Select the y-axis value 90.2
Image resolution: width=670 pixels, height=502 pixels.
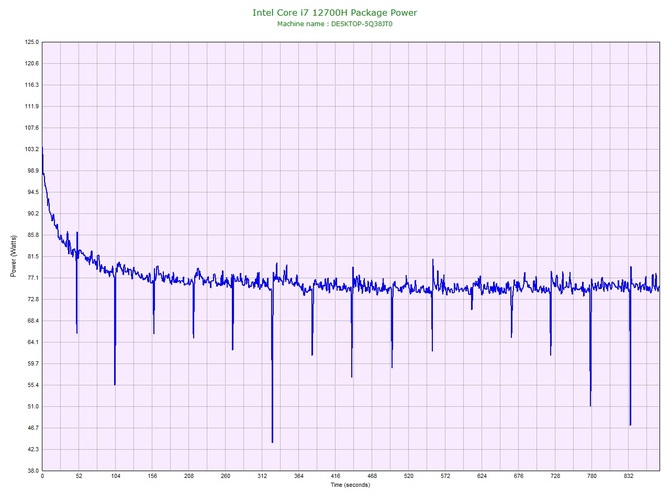34,214
